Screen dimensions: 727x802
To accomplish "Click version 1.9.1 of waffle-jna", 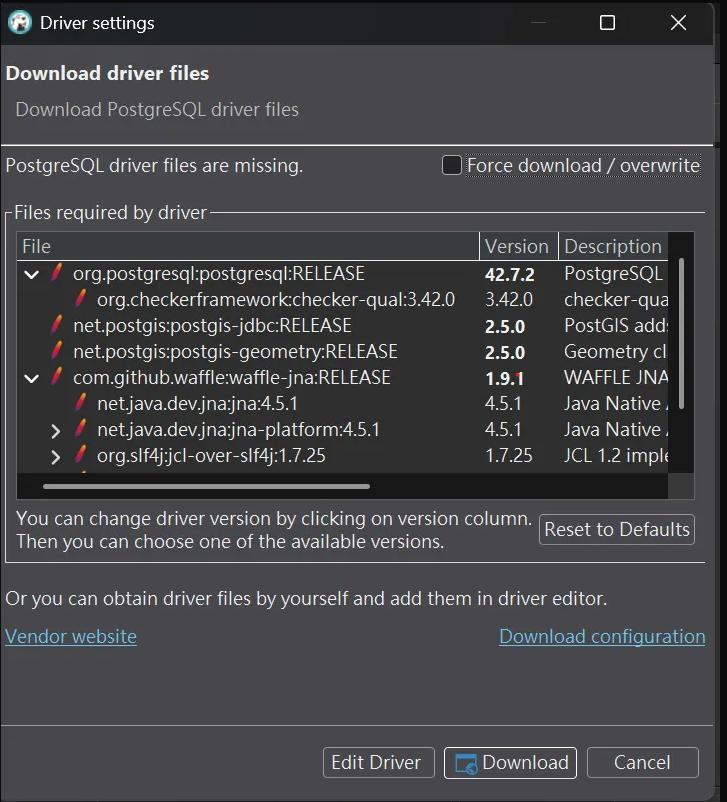I will (504, 378).
